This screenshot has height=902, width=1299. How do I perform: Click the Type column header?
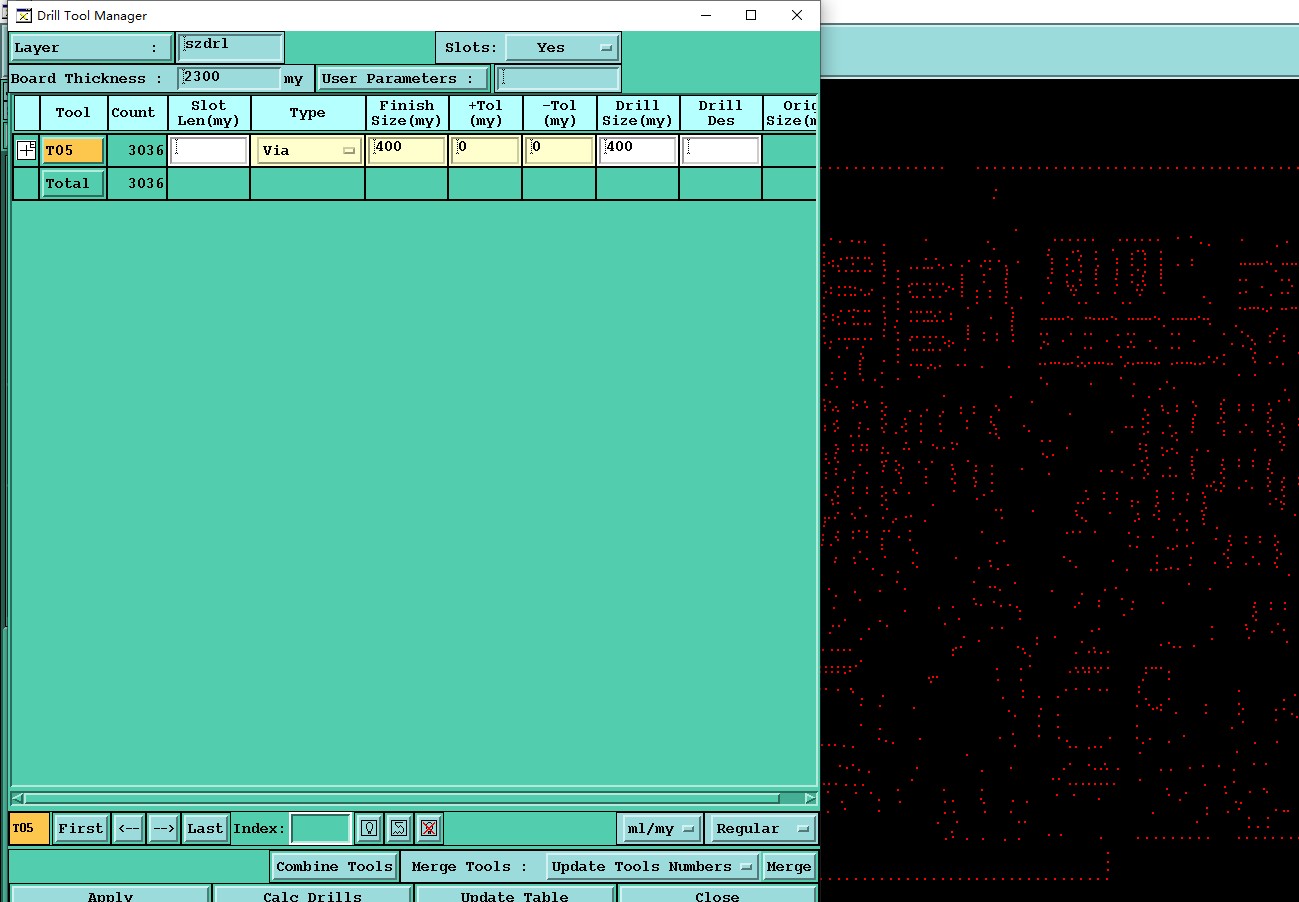coord(307,112)
